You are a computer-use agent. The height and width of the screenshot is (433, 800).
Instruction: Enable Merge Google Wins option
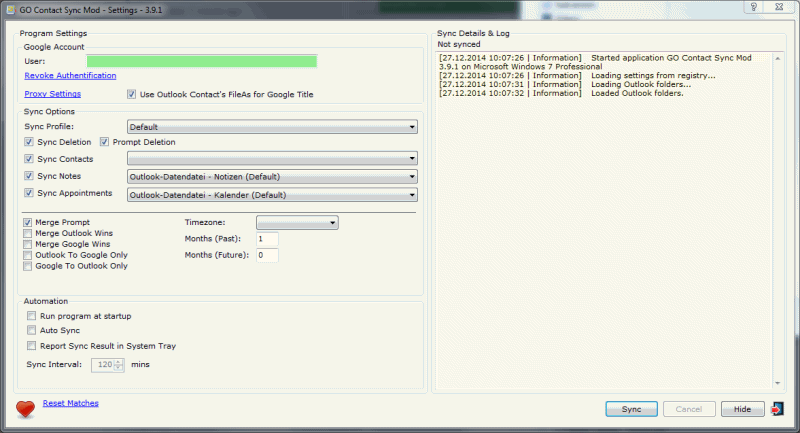click(28, 244)
